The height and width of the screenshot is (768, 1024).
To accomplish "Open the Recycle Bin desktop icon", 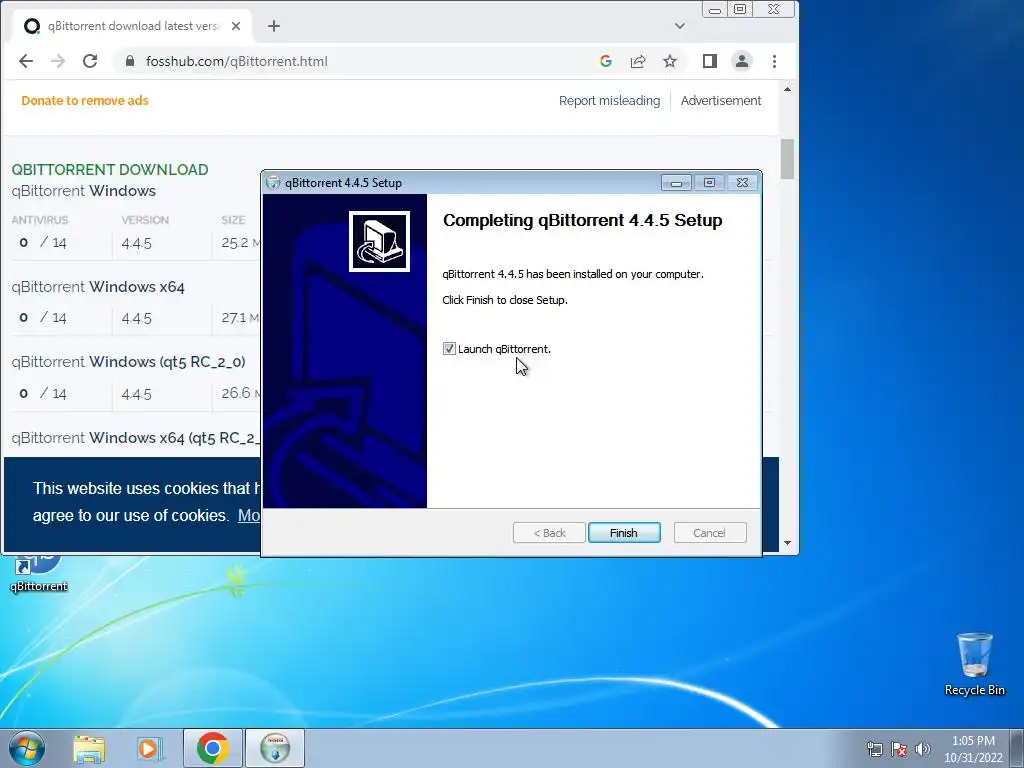I will point(974,664).
